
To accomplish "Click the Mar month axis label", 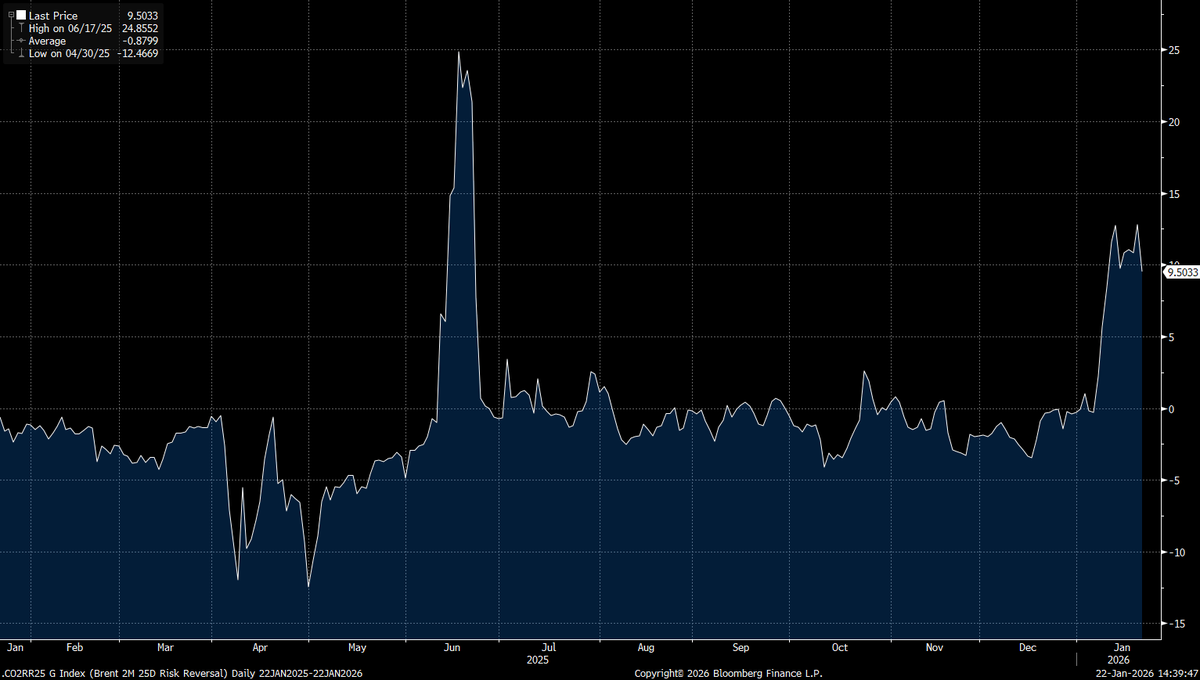I will pyautogui.click(x=165, y=648).
